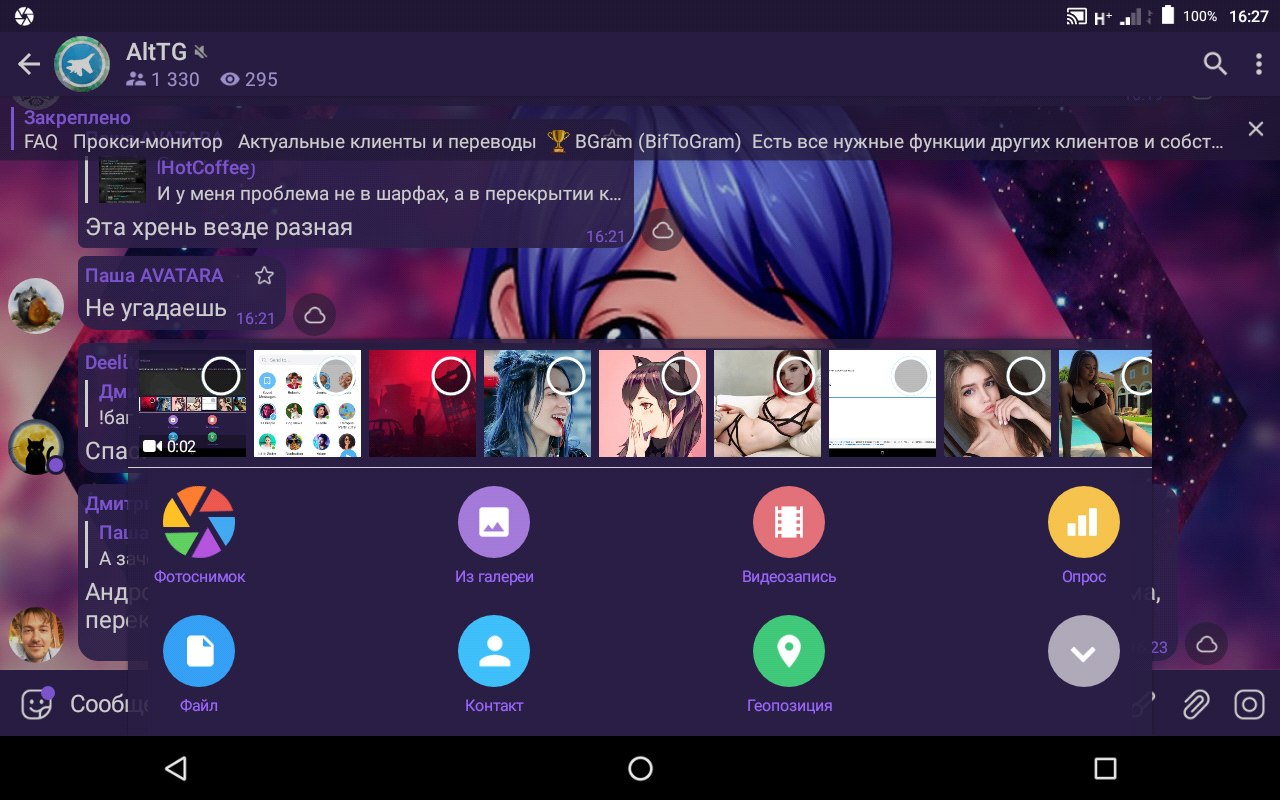Viewport: 1280px width, 800px height.
Task: Select the anime cat-girl image circle
Action: click(x=681, y=376)
